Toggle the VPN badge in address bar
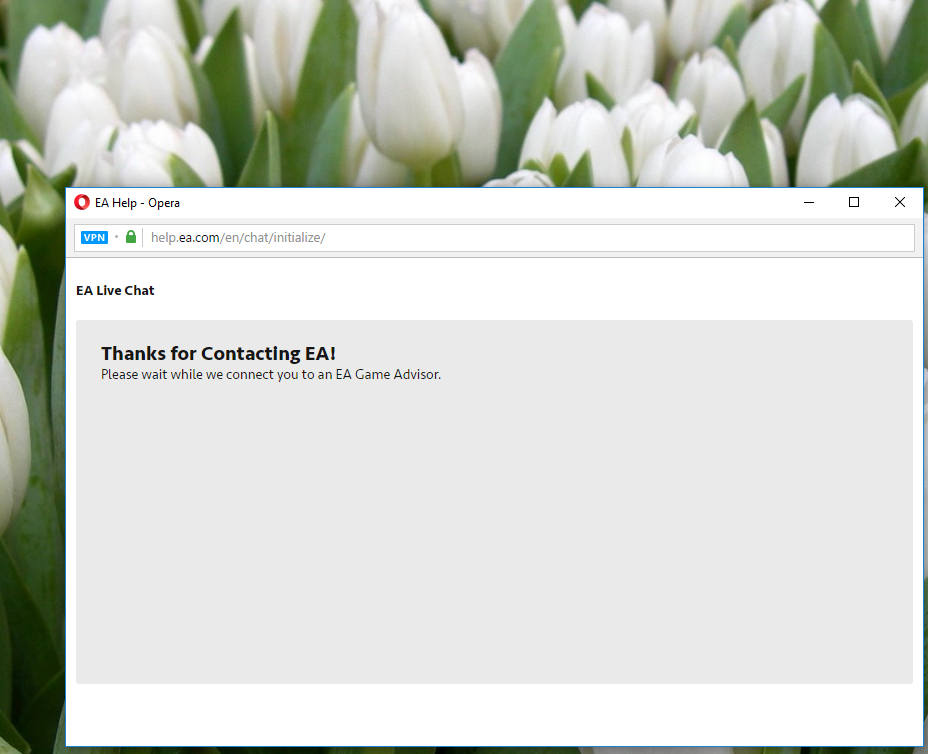The width and height of the screenshot is (928, 754). 95,237
